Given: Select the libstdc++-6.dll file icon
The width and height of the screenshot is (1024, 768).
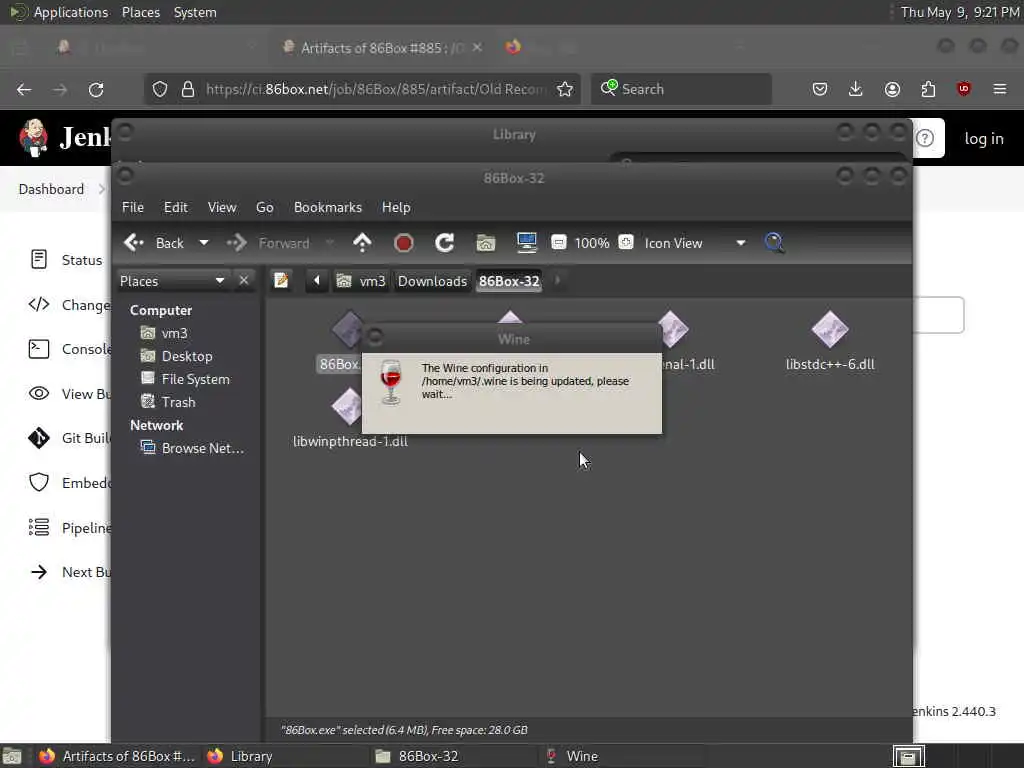Looking at the screenshot, I should [x=830, y=329].
